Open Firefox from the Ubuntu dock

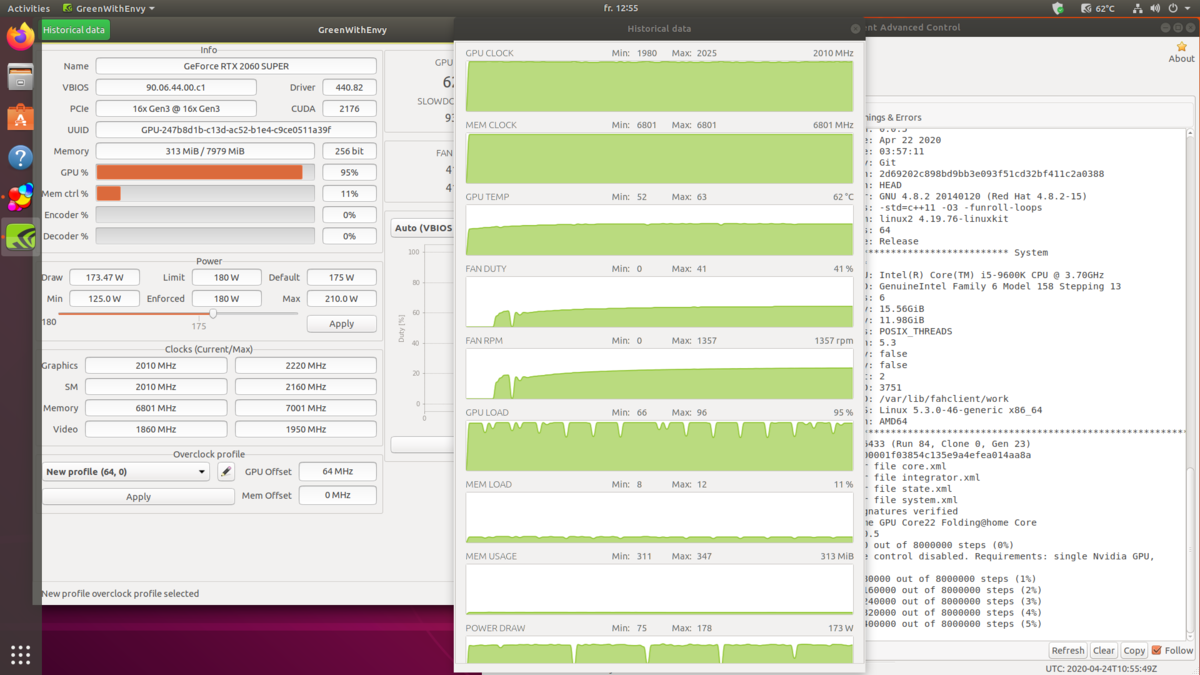pos(20,37)
